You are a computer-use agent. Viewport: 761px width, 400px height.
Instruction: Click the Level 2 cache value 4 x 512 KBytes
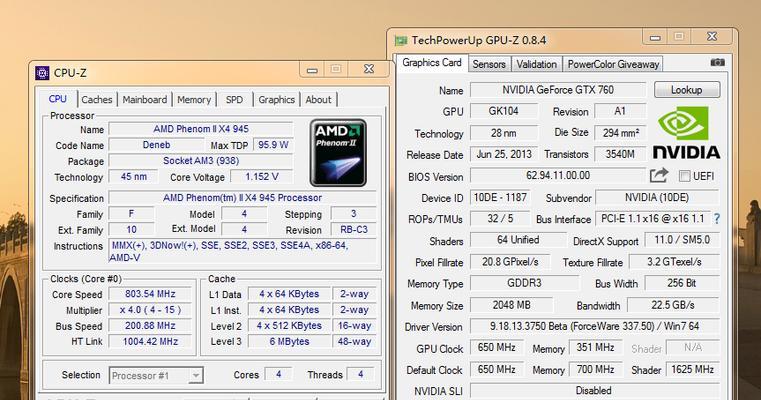[x=289, y=326]
